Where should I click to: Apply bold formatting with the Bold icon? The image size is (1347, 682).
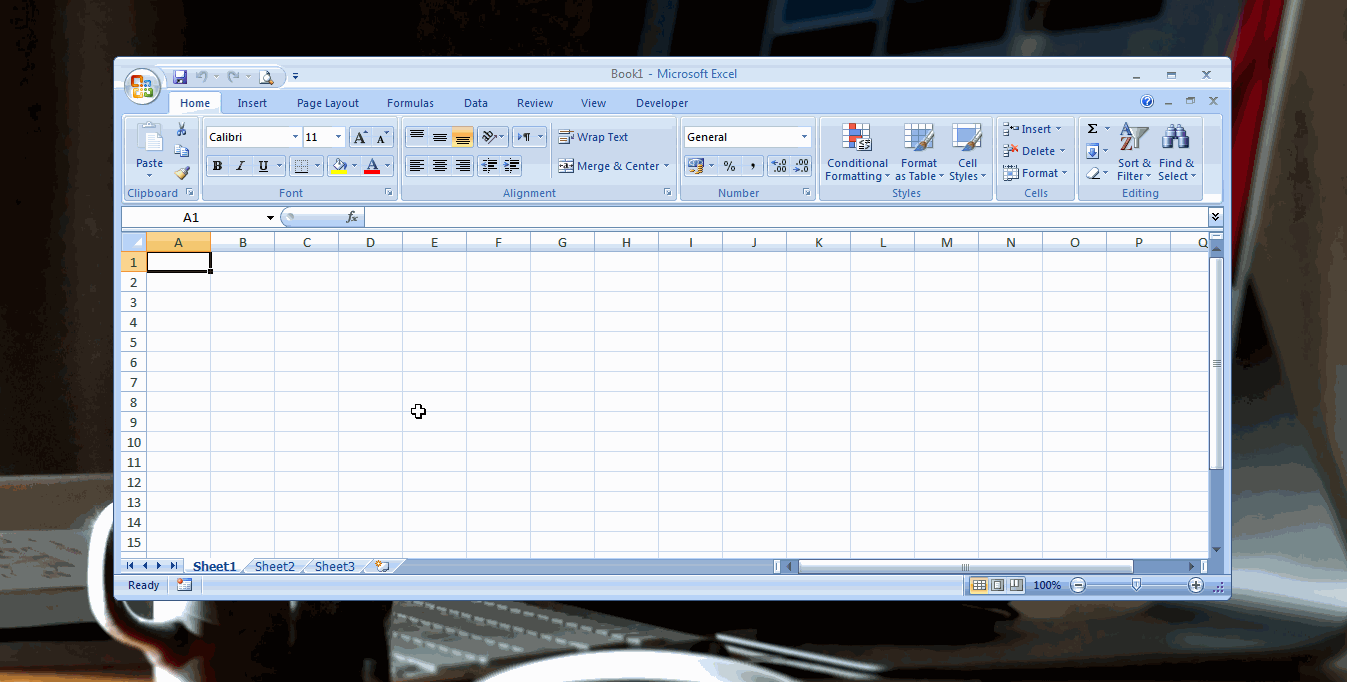pyautogui.click(x=217, y=165)
